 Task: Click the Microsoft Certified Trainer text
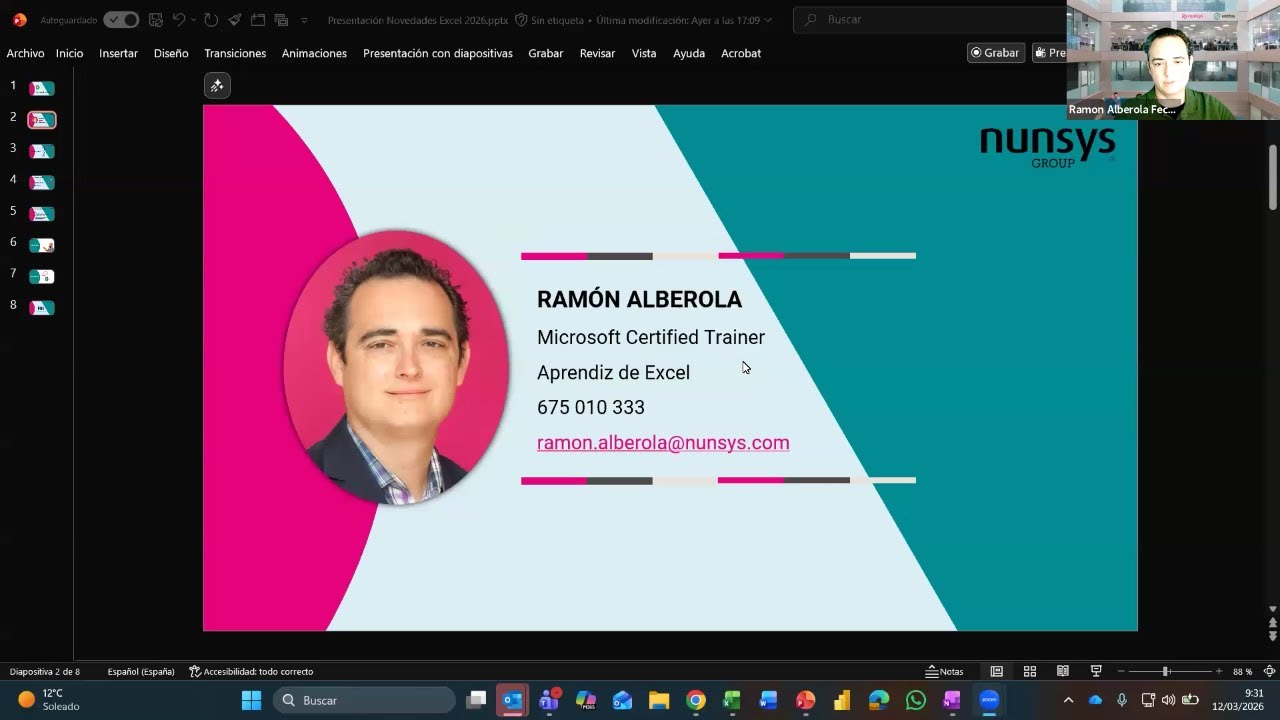click(651, 337)
